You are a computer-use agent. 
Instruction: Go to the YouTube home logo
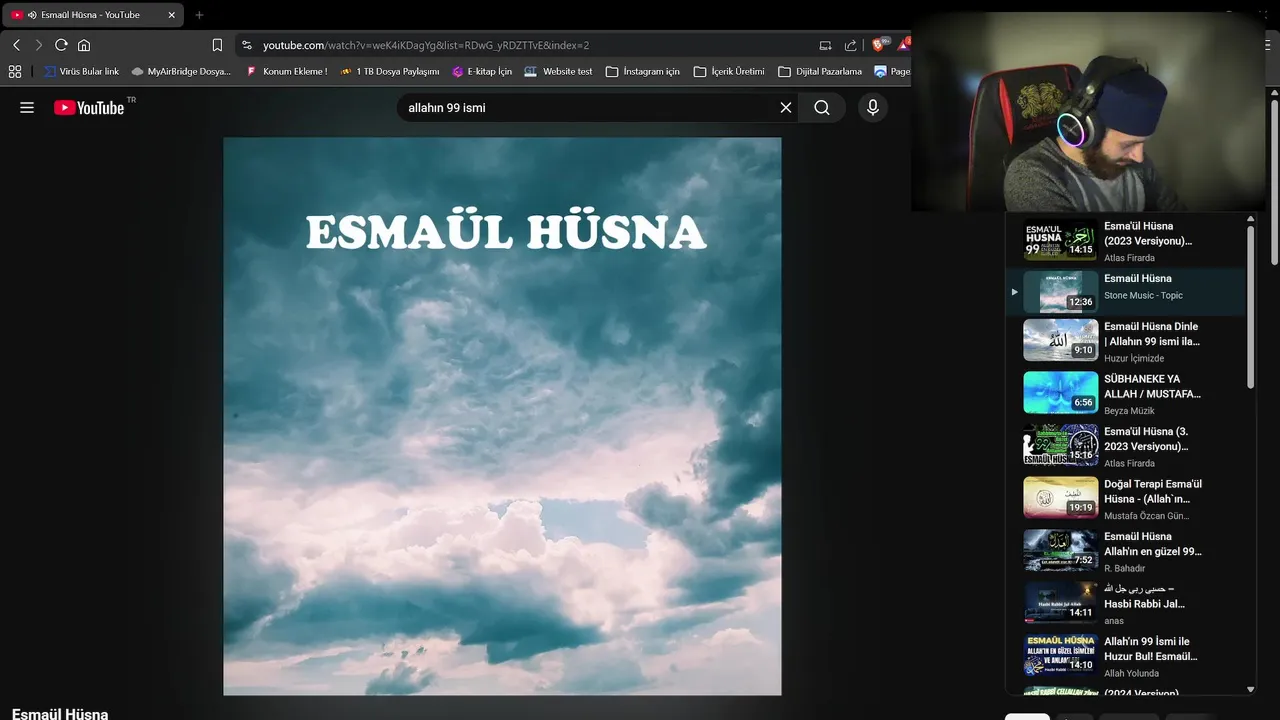pos(90,107)
